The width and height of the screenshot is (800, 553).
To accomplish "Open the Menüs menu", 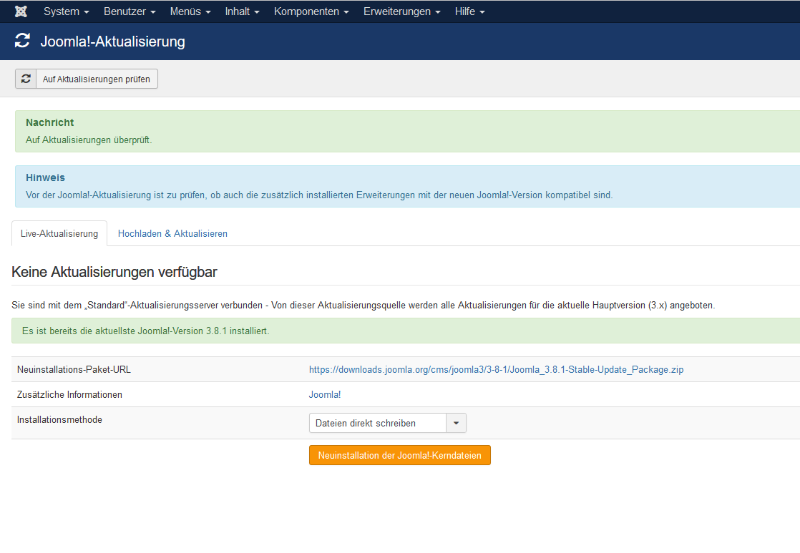I will (x=190, y=11).
